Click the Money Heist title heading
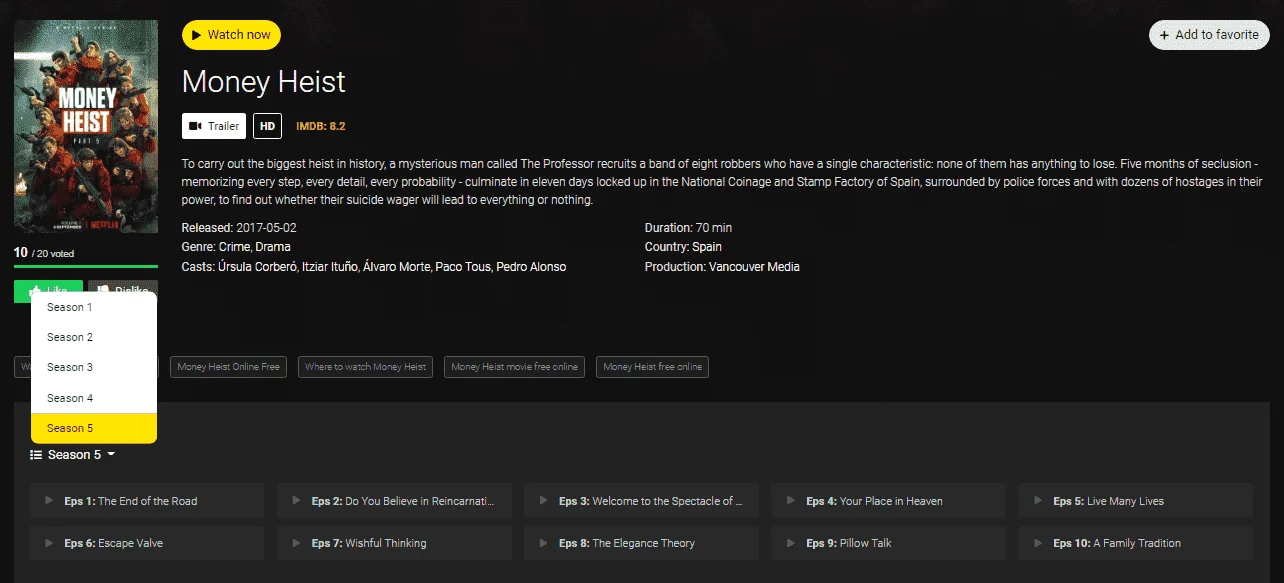Screen dimensions: 1284x583 [x=264, y=81]
